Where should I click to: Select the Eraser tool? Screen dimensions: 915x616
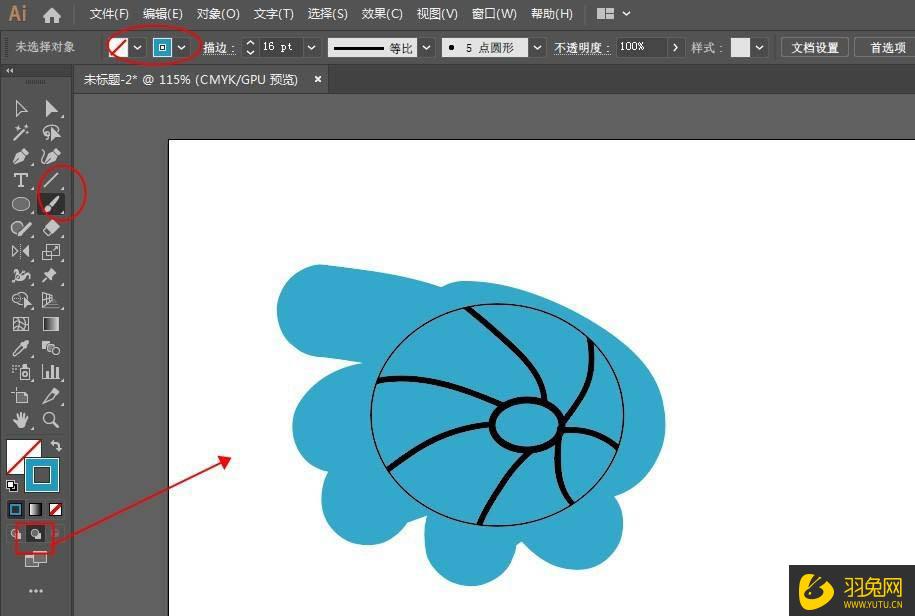tap(51, 228)
